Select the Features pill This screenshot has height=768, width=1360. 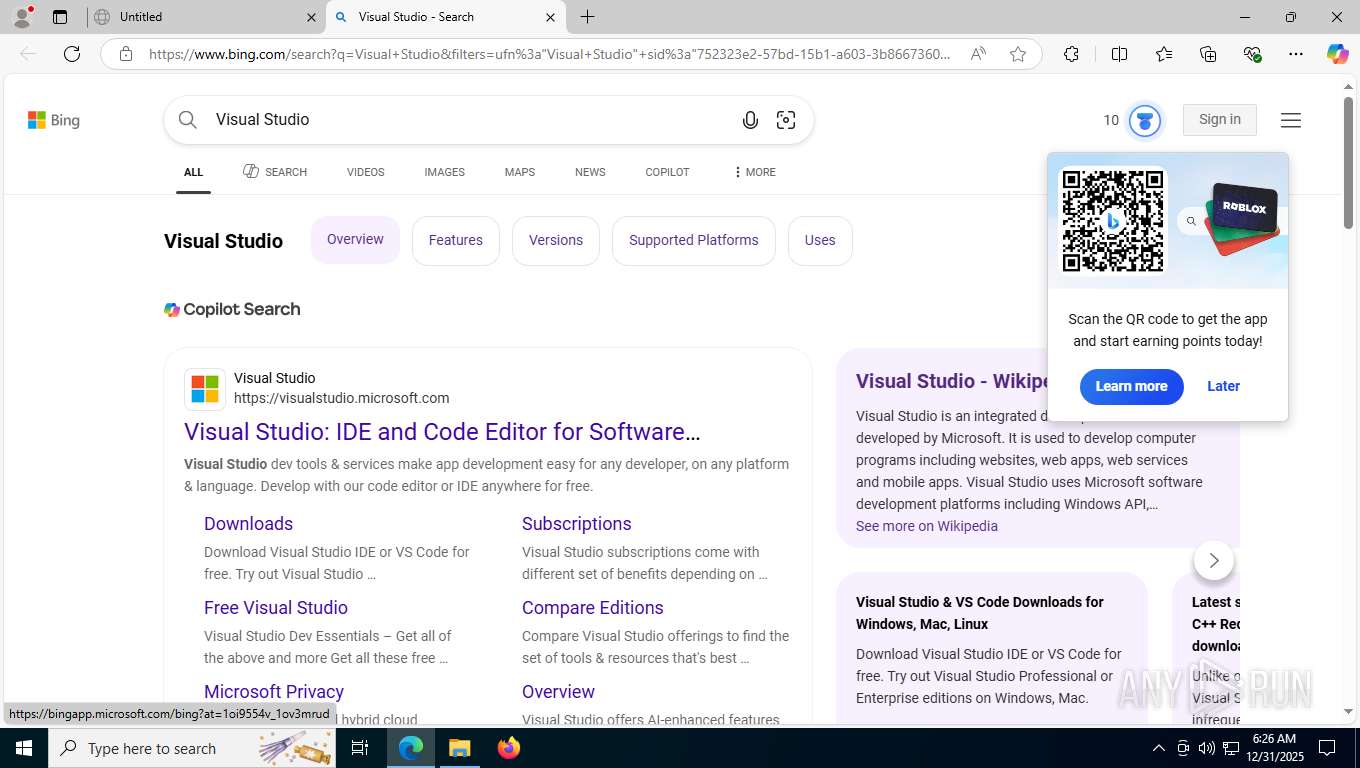click(x=456, y=240)
